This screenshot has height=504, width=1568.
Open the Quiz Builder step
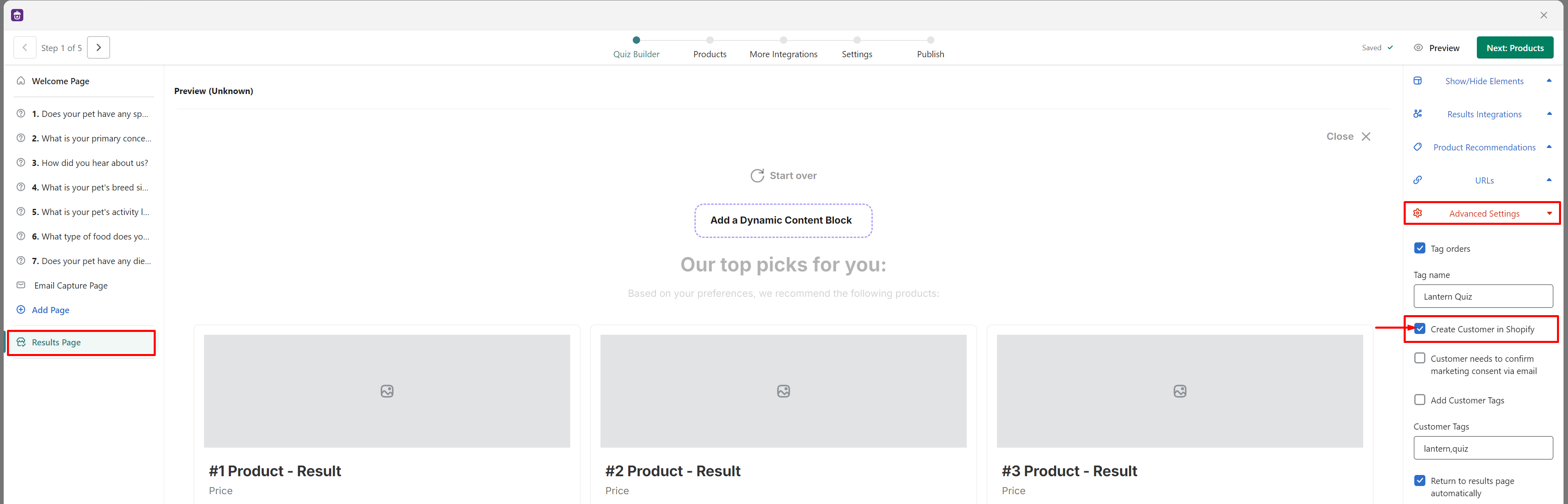pyautogui.click(x=636, y=48)
